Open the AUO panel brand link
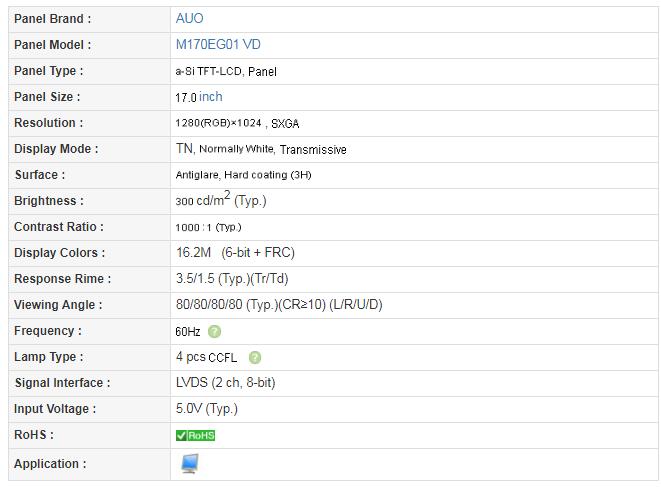 click(x=189, y=19)
